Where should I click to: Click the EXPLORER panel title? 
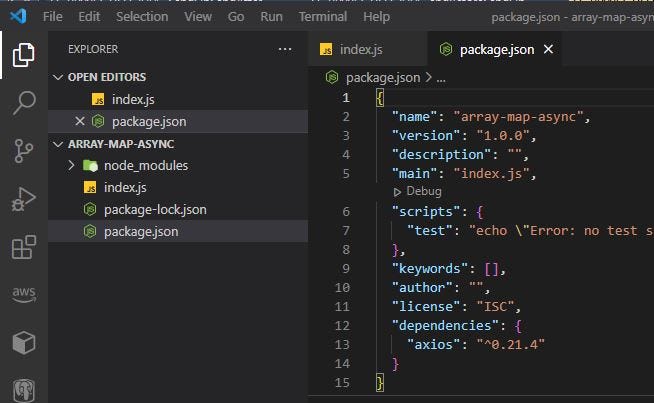coord(93,49)
